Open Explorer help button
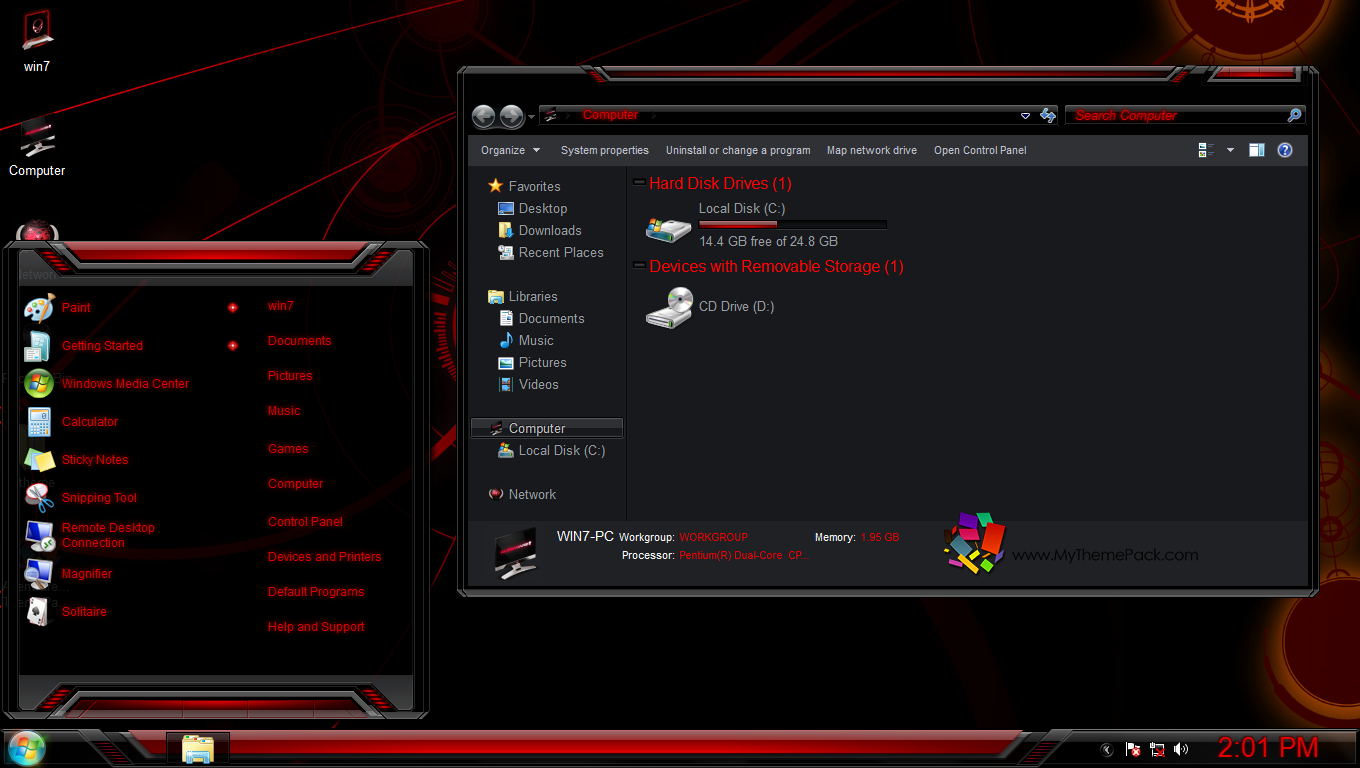Image resolution: width=1360 pixels, height=768 pixels. coord(1285,150)
